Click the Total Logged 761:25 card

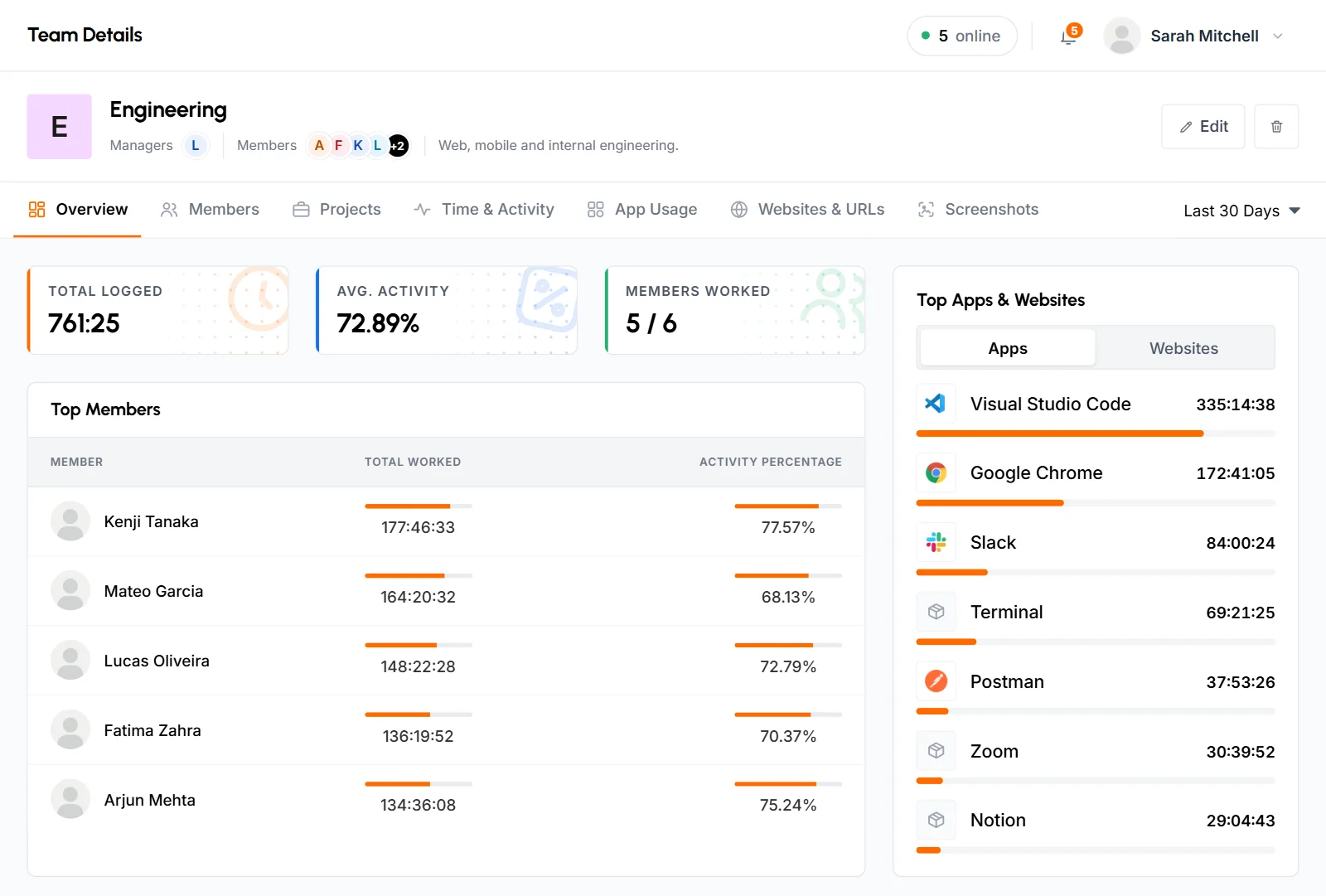[x=157, y=310]
